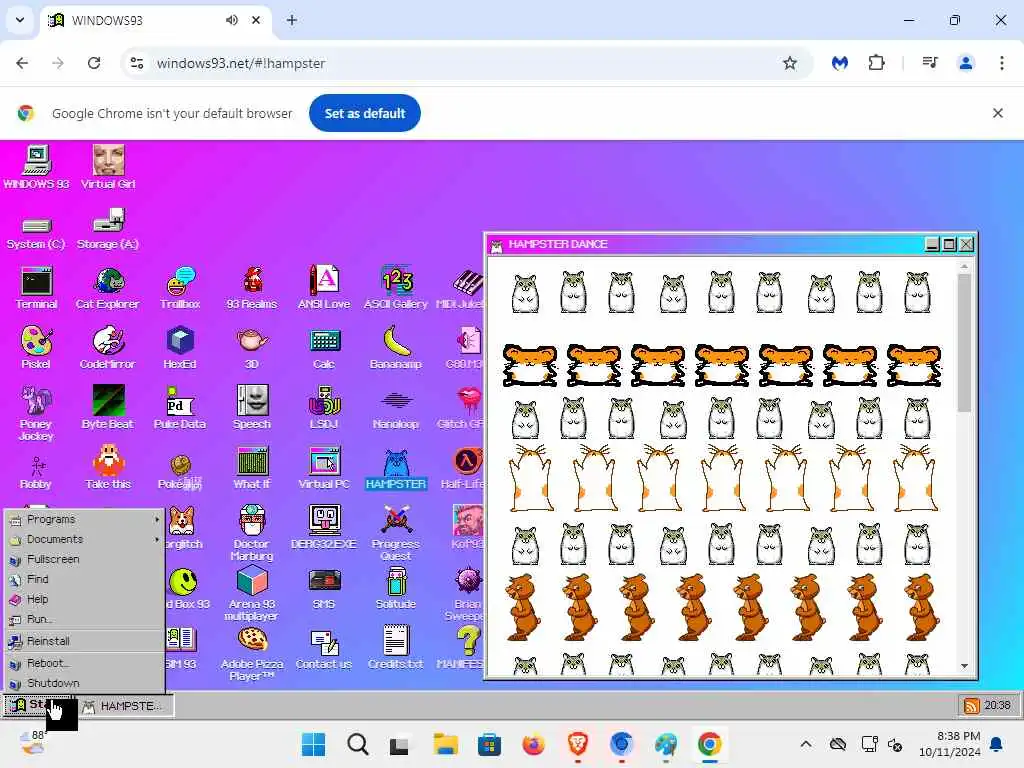Open the Virtual PC icon

[324, 468]
